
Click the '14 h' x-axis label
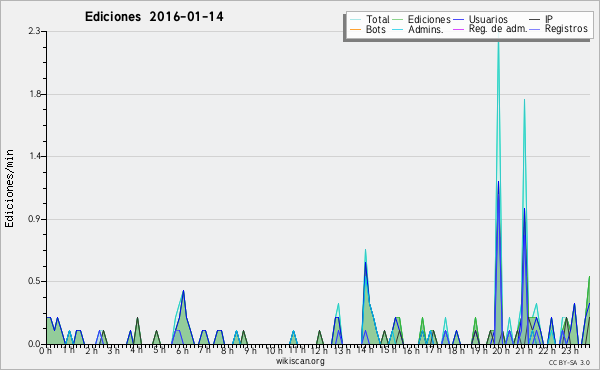pos(365,350)
